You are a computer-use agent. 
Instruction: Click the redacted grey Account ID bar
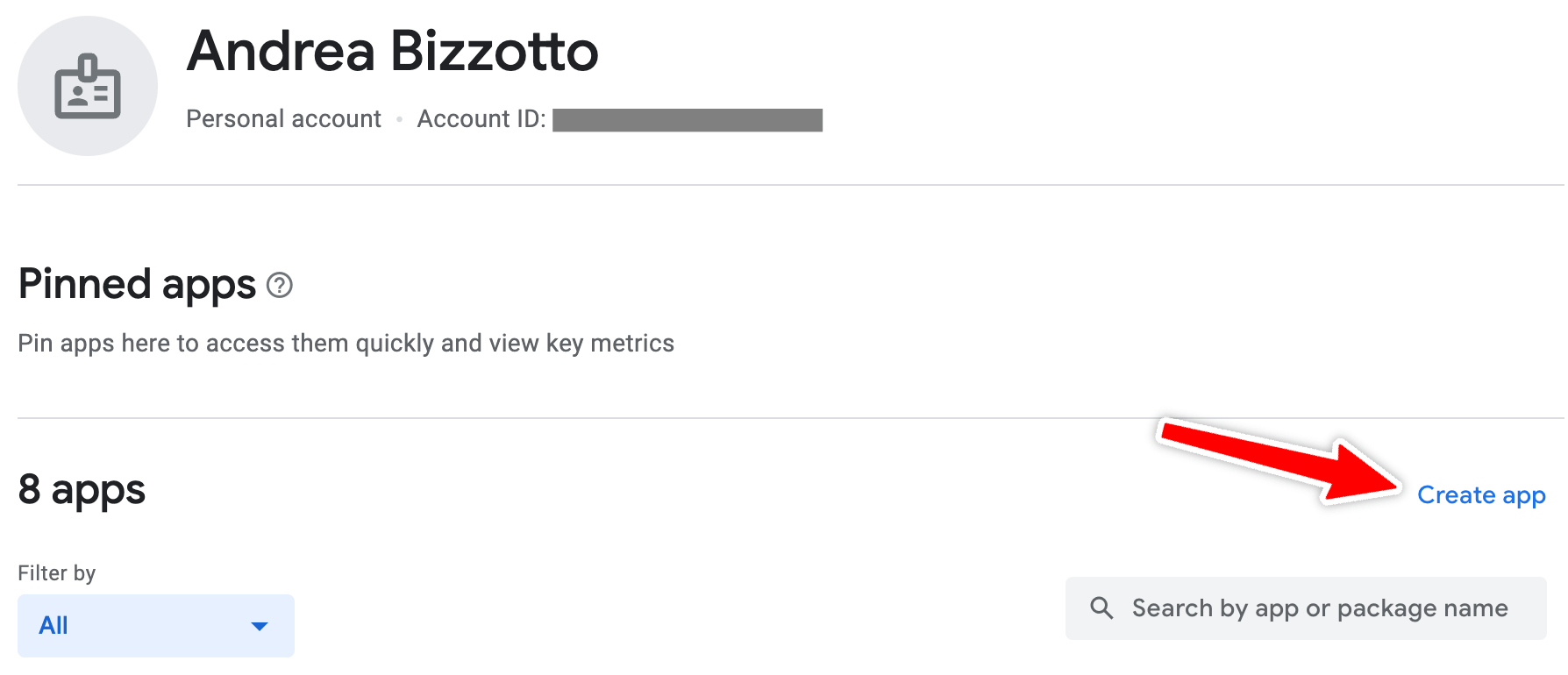click(688, 120)
